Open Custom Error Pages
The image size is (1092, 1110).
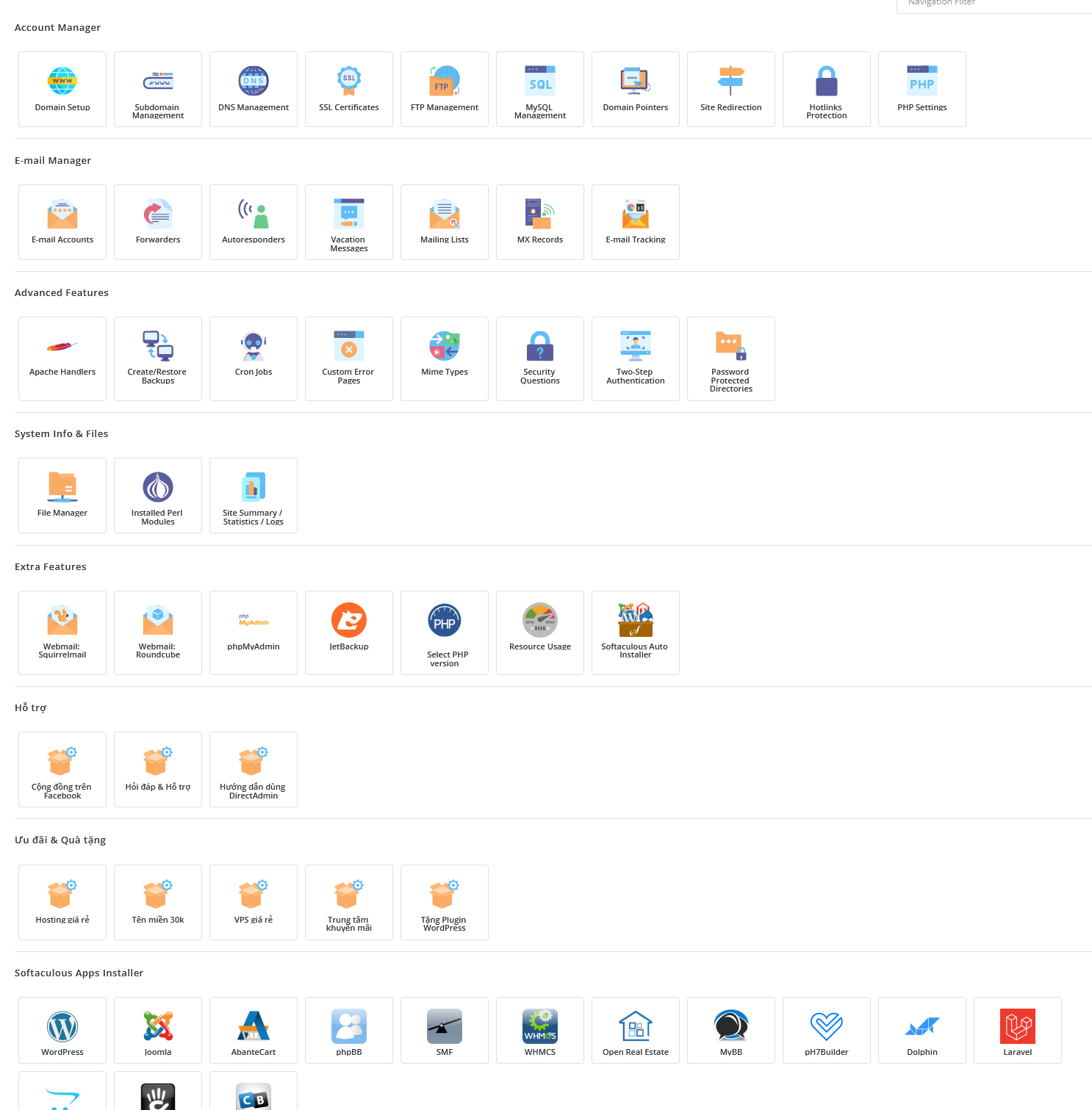tap(349, 358)
